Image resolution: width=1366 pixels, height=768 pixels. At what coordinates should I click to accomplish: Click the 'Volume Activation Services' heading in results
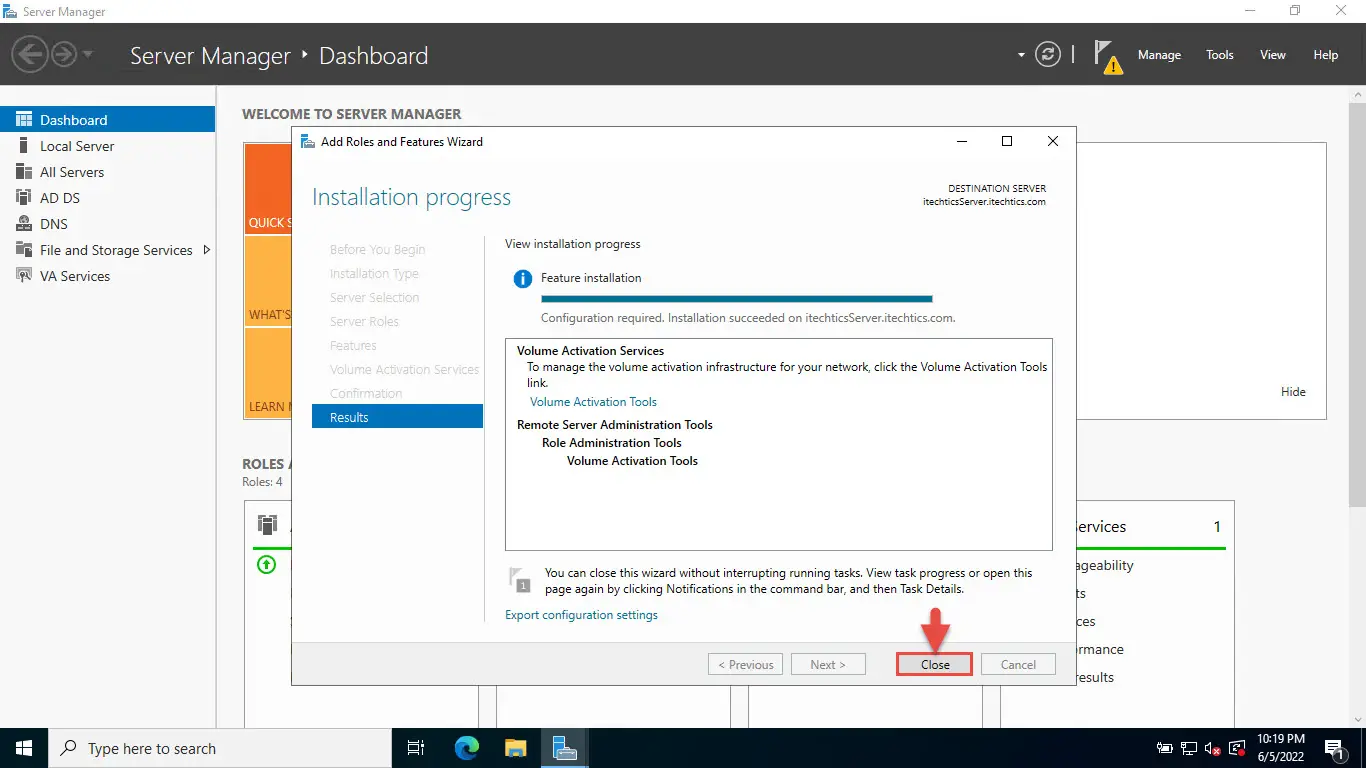[x=590, y=351]
